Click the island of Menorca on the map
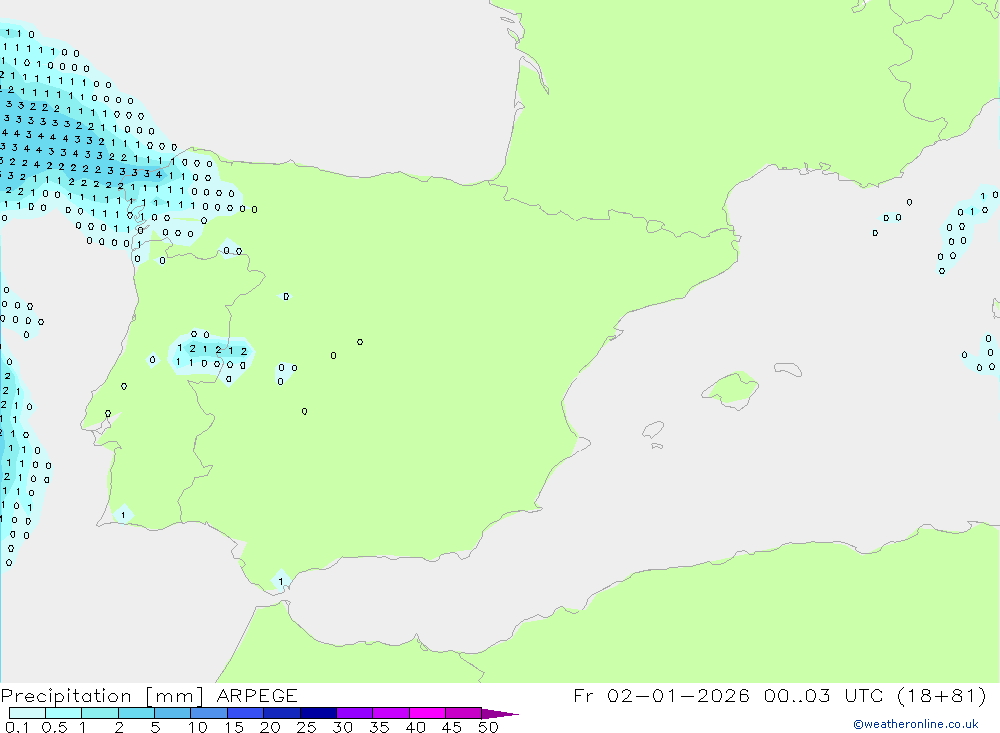 coord(788,370)
